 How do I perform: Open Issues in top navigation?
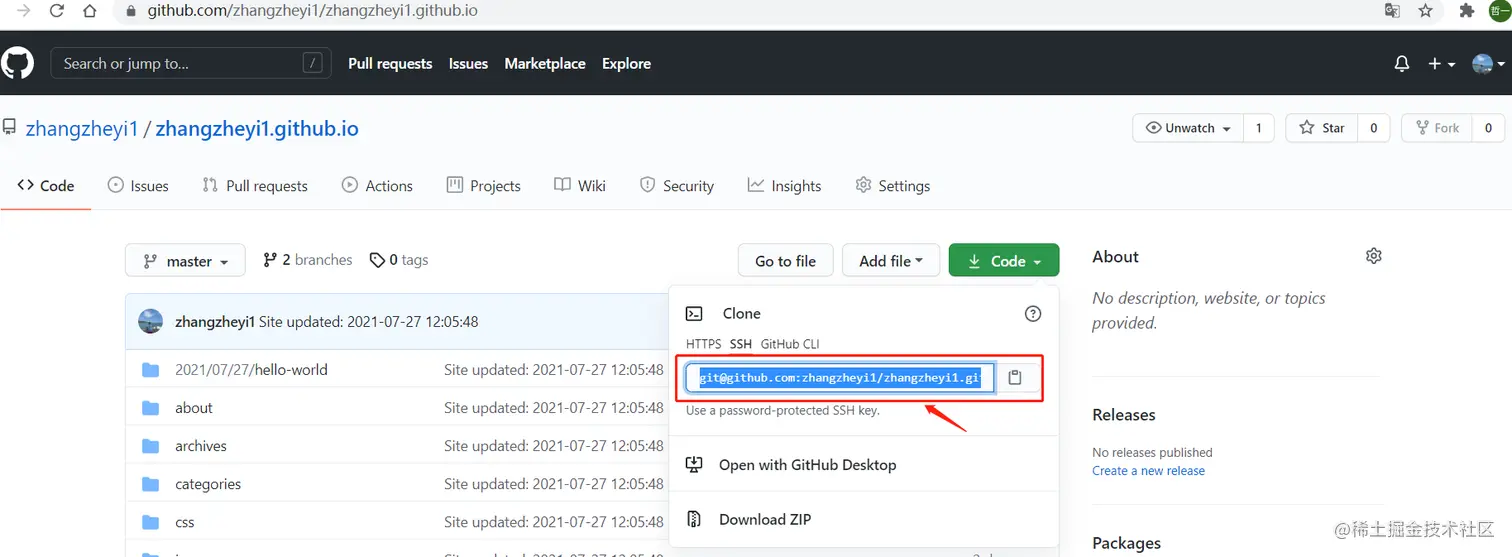[x=468, y=63]
